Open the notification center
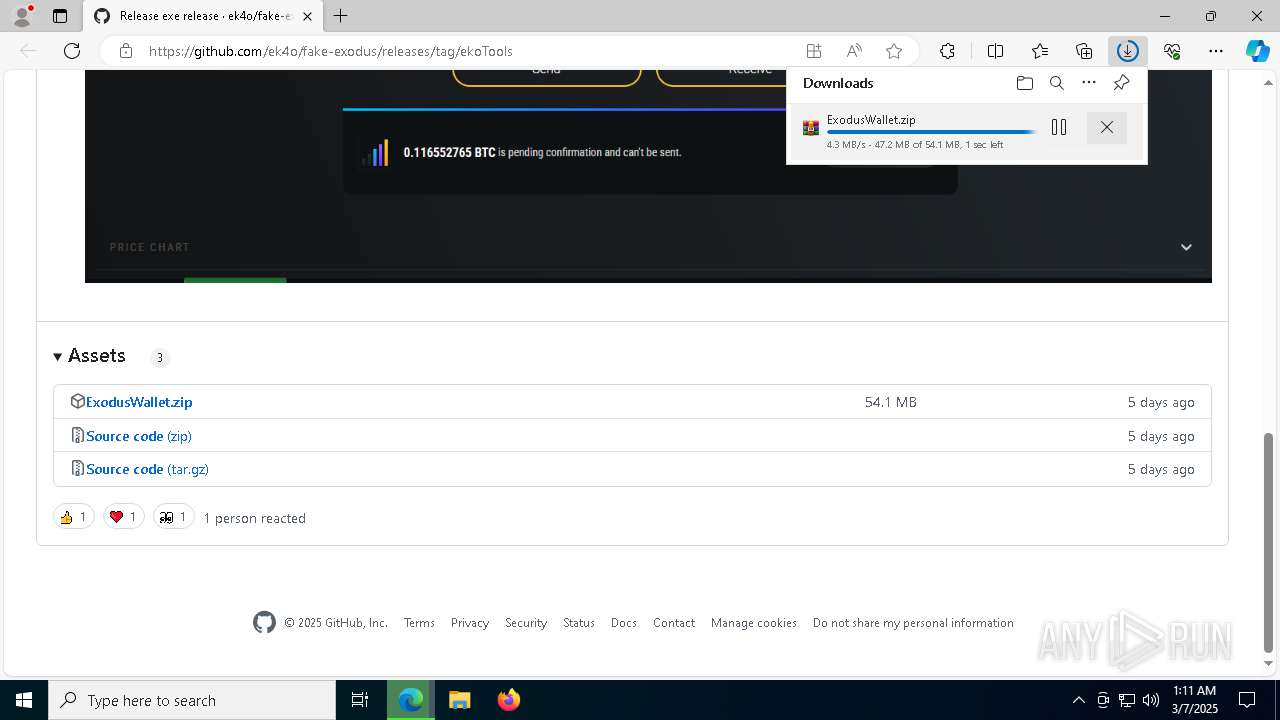Image resolution: width=1280 pixels, height=720 pixels. click(1247, 700)
